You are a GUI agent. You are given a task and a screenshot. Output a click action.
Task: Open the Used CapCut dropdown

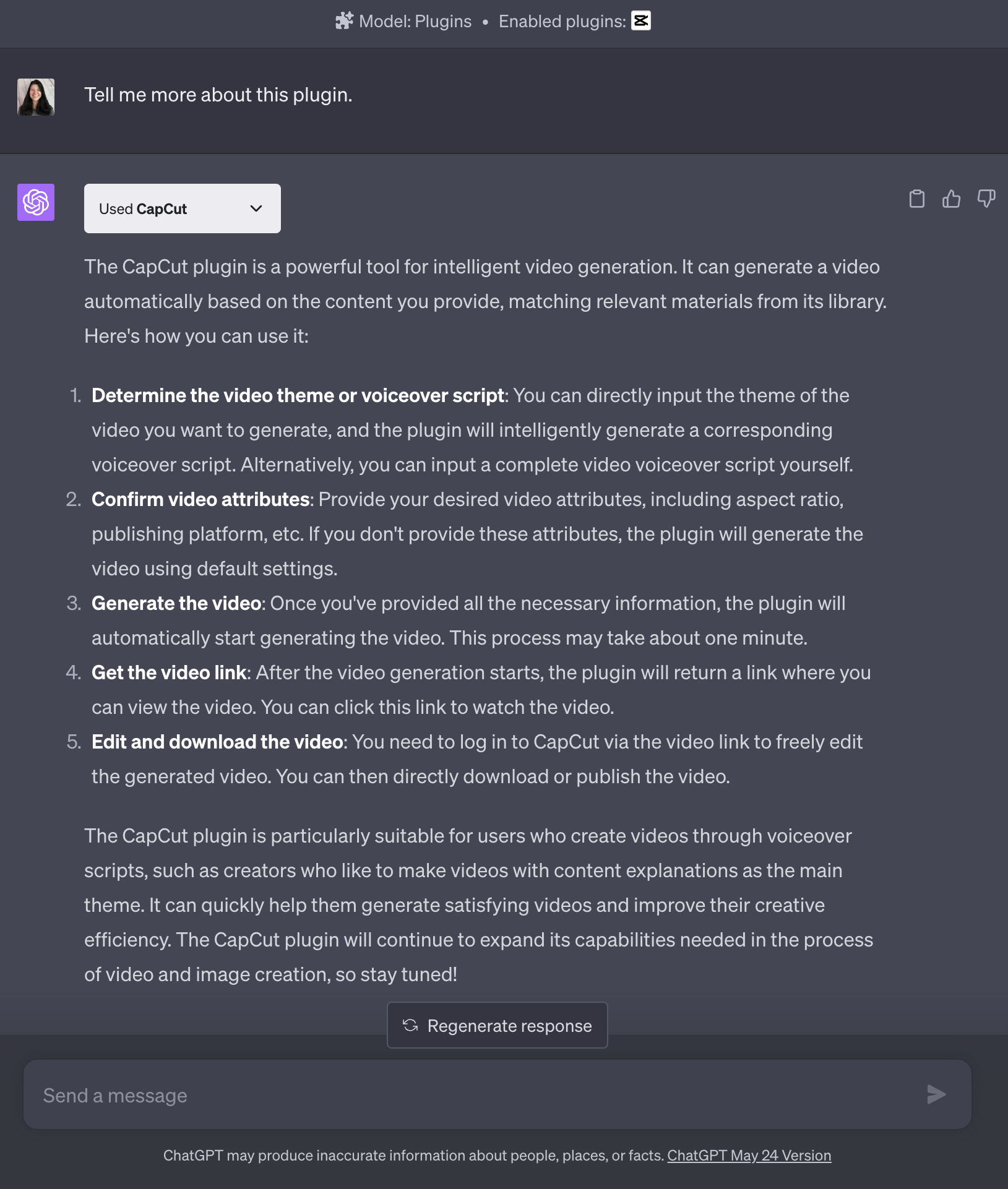tap(182, 208)
